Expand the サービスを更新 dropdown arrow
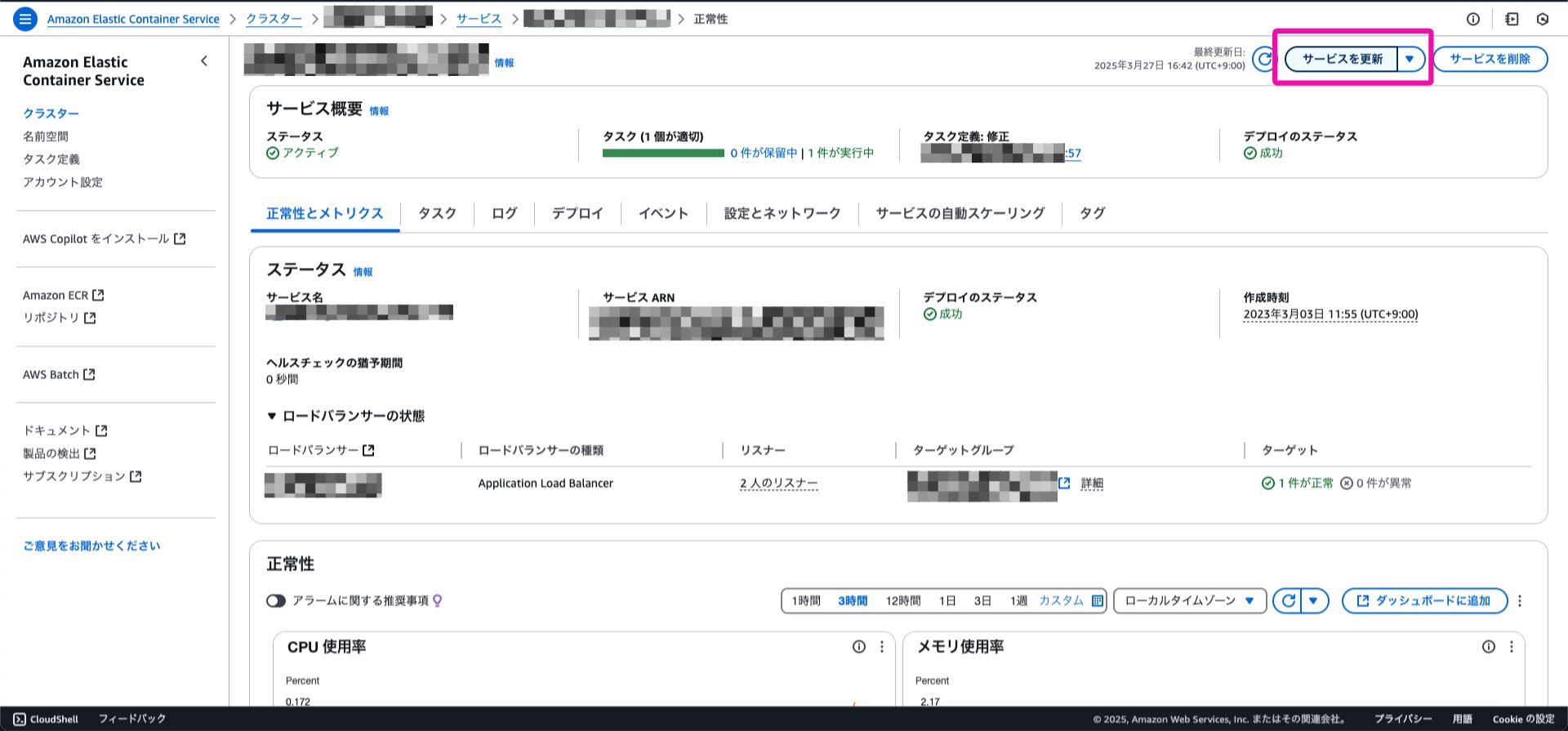The width and height of the screenshot is (1568, 731). point(1410,59)
